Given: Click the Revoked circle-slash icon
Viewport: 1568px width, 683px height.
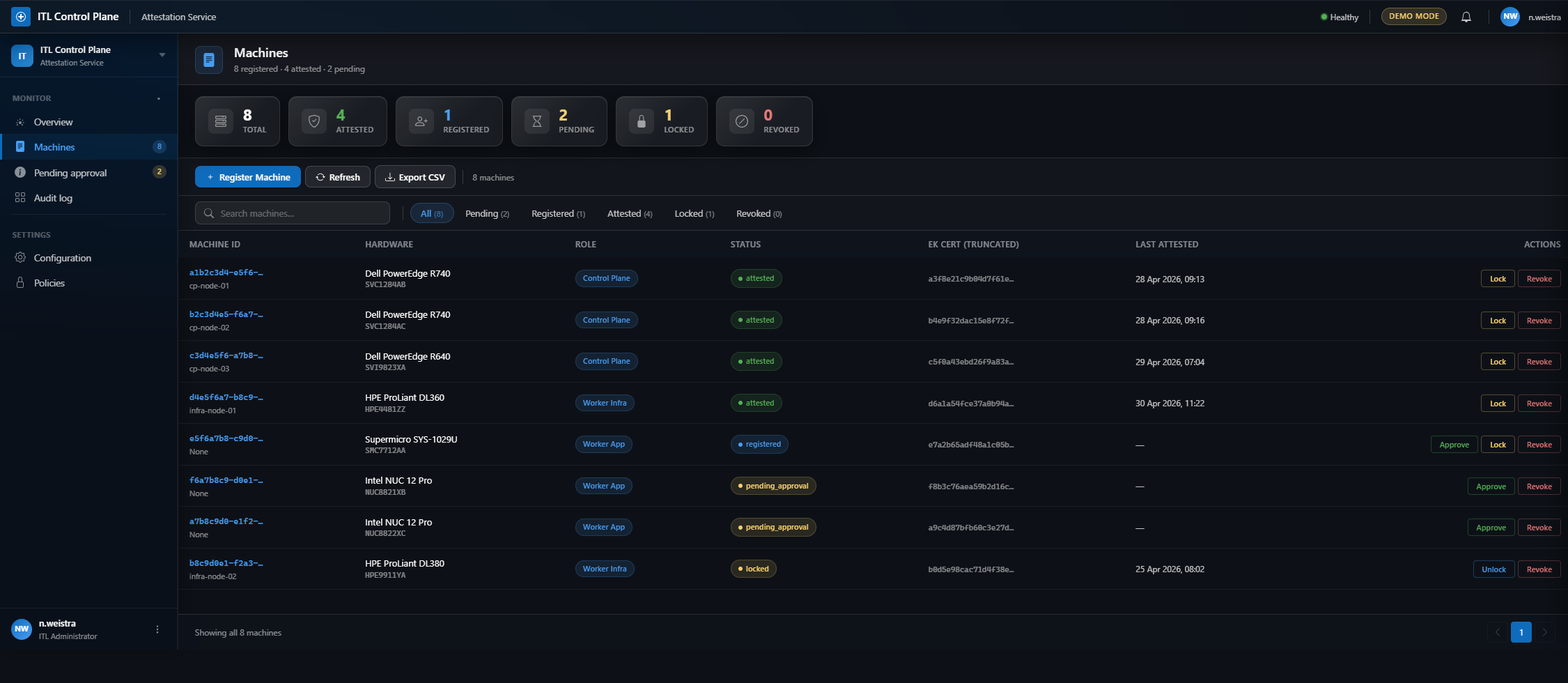Looking at the screenshot, I should tap(742, 121).
